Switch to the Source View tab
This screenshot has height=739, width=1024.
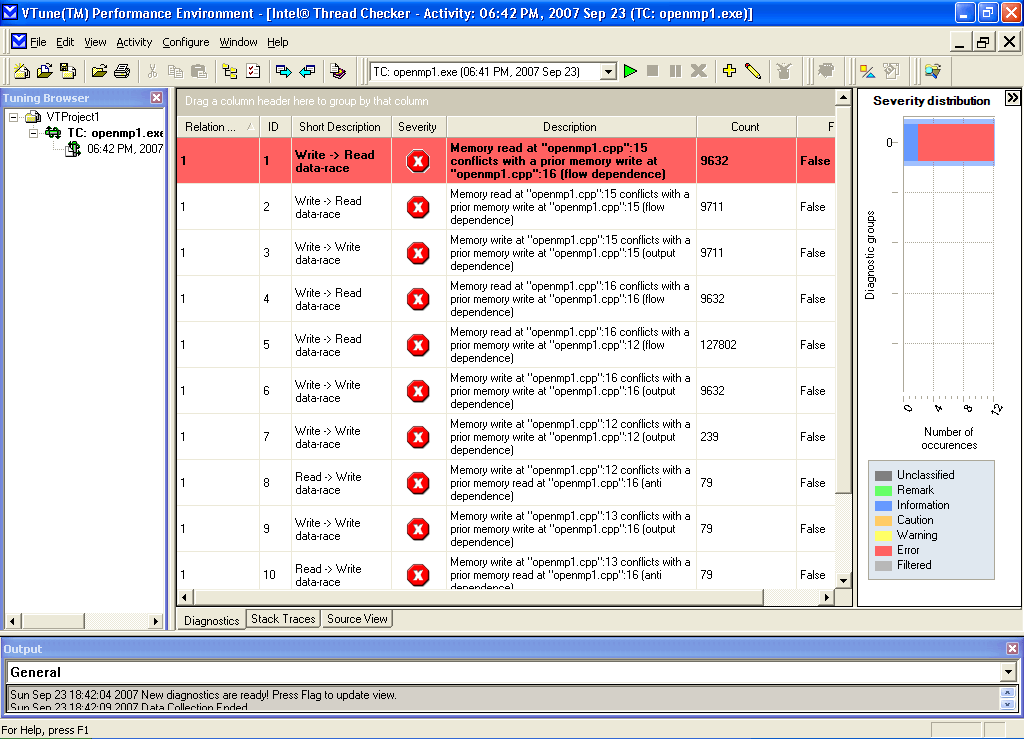coord(357,619)
